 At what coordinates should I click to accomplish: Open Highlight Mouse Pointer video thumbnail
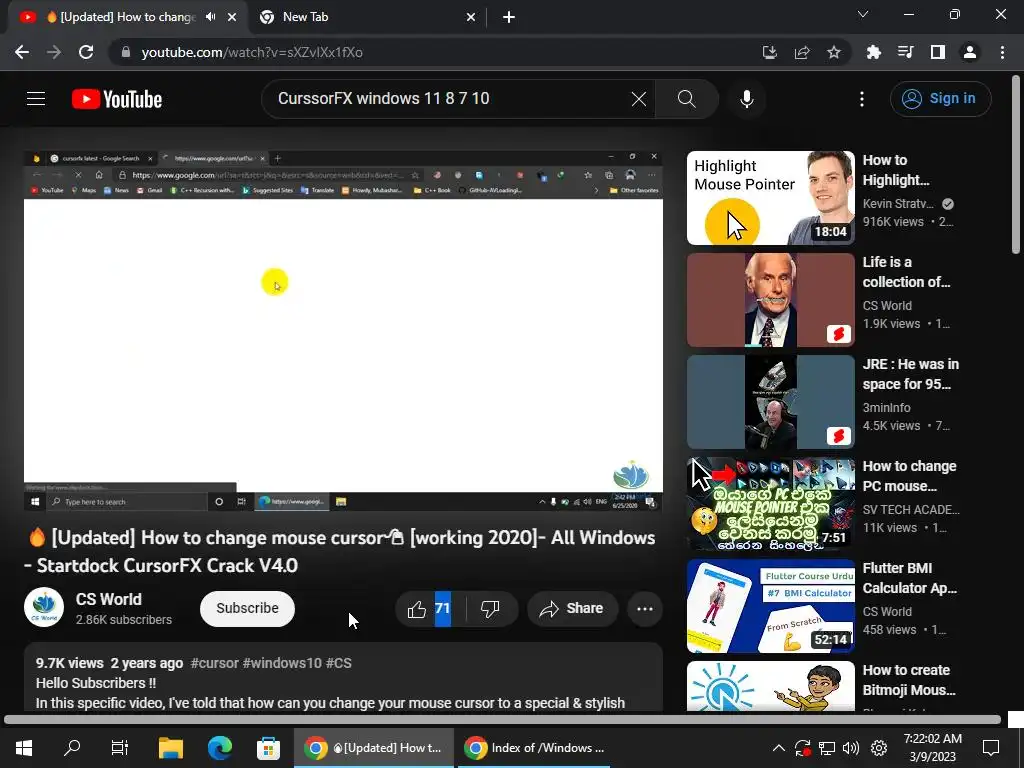[771, 198]
